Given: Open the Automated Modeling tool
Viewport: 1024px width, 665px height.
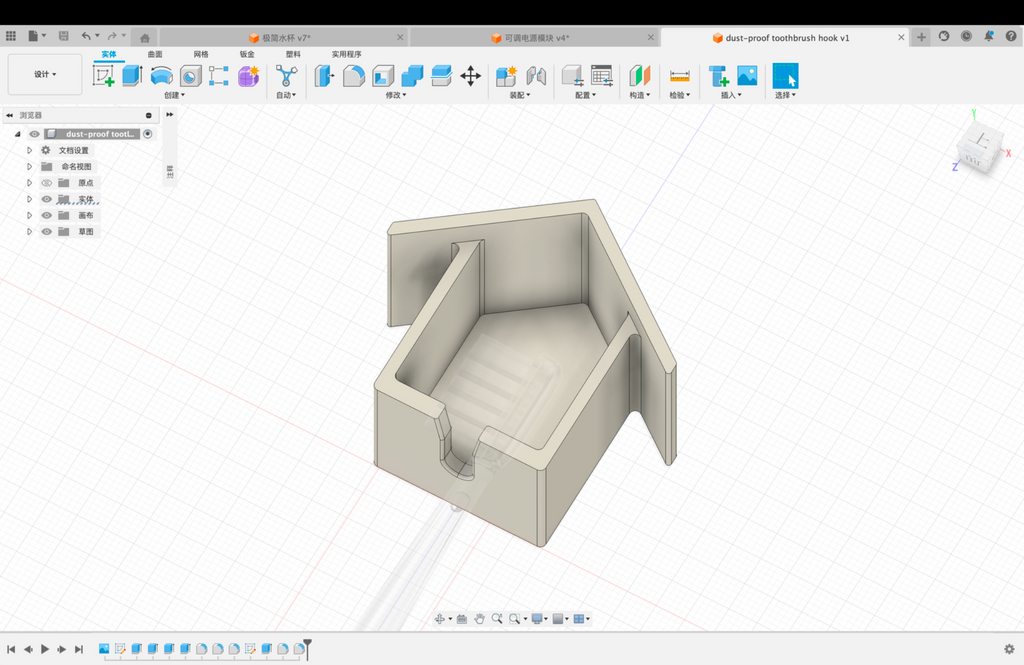Looking at the screenshot, I should pyautogui.click(x=286, y=76).
